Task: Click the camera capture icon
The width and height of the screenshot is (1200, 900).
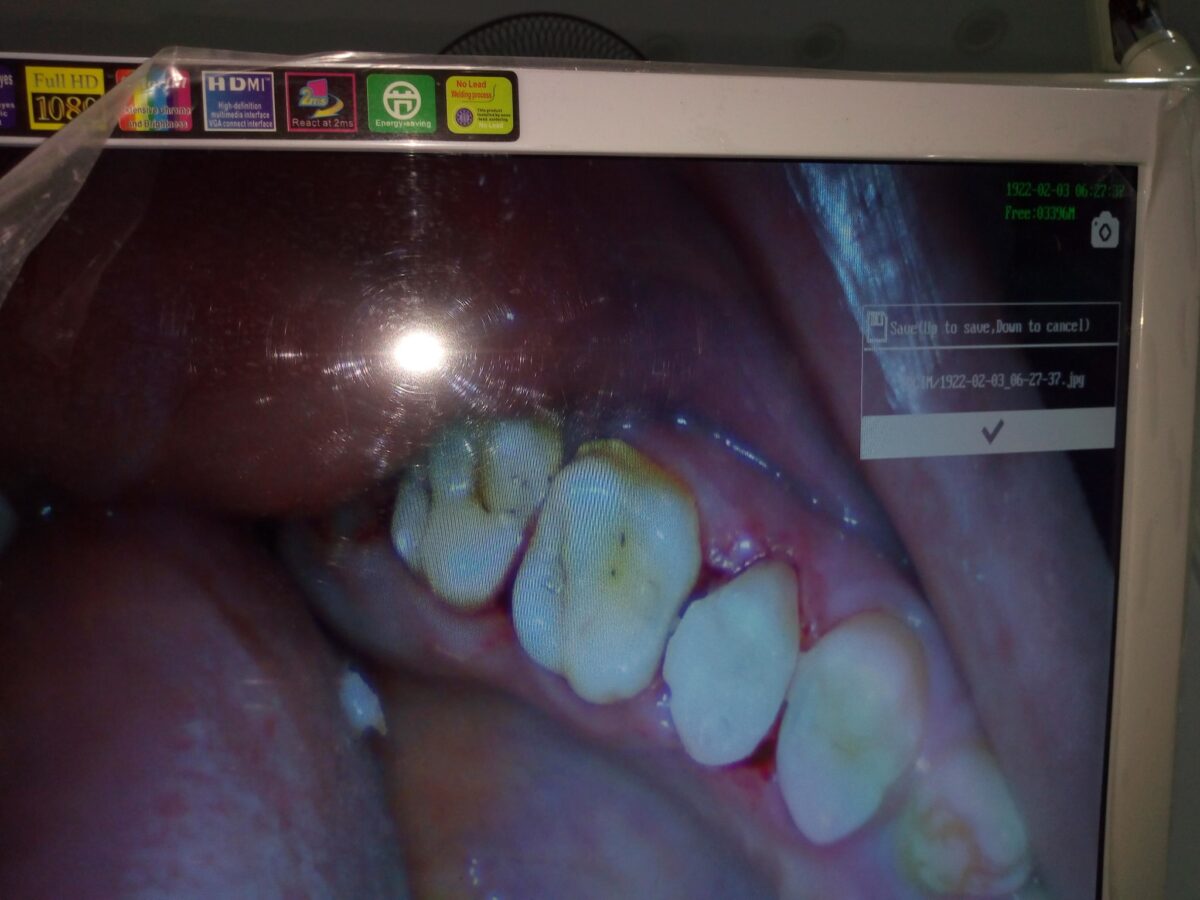Action: pos(1104,230)
